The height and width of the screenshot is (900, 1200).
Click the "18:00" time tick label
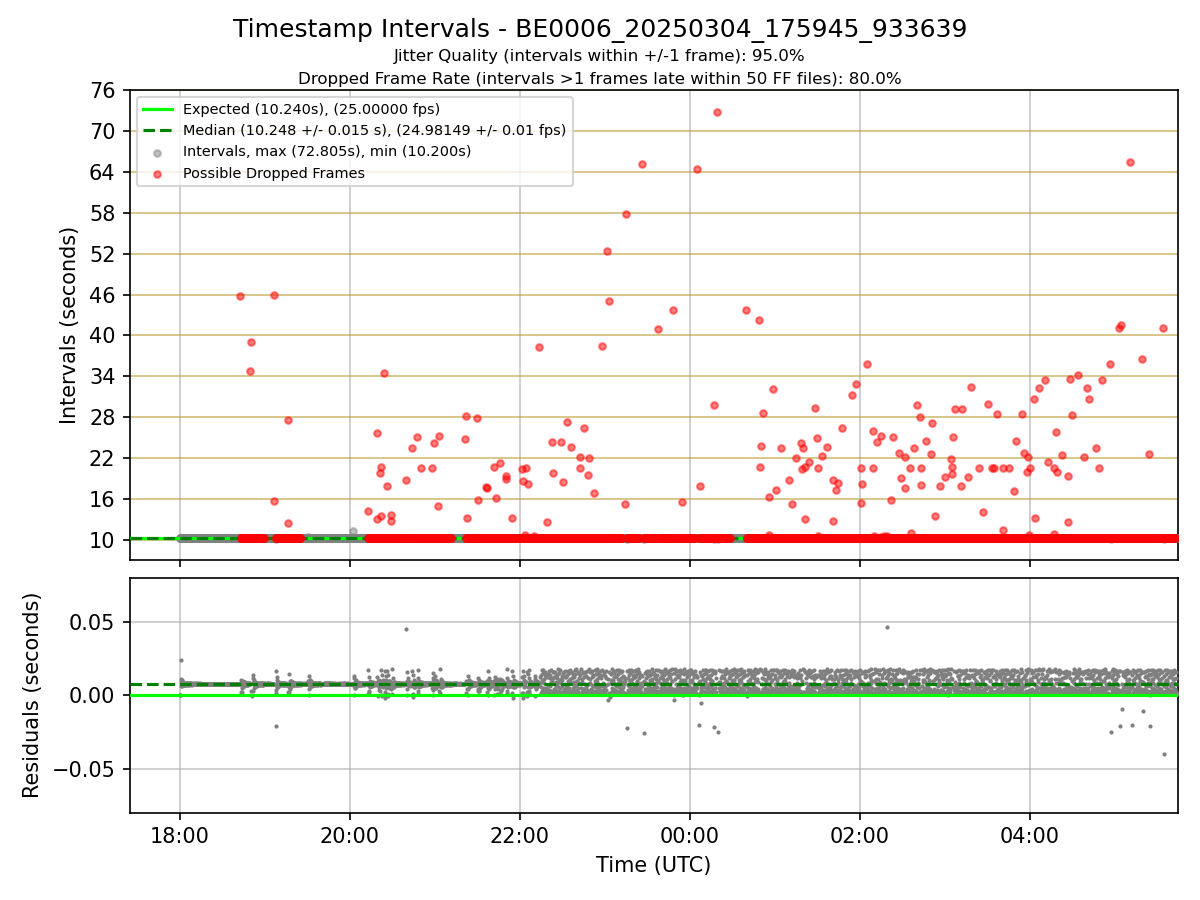(x=180, y=835)
